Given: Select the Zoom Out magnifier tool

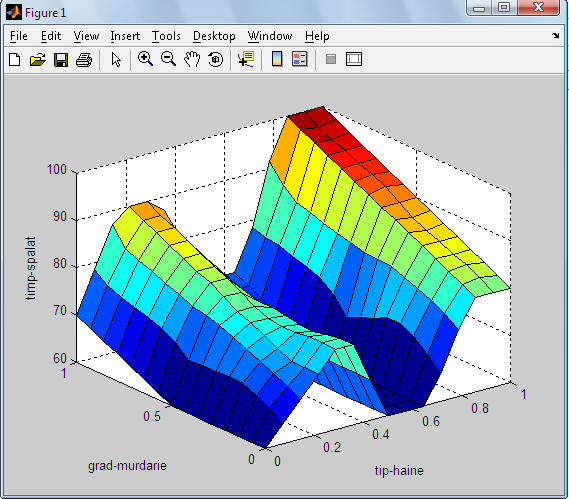Looking at the screenshot, I should tap(169, 59).
